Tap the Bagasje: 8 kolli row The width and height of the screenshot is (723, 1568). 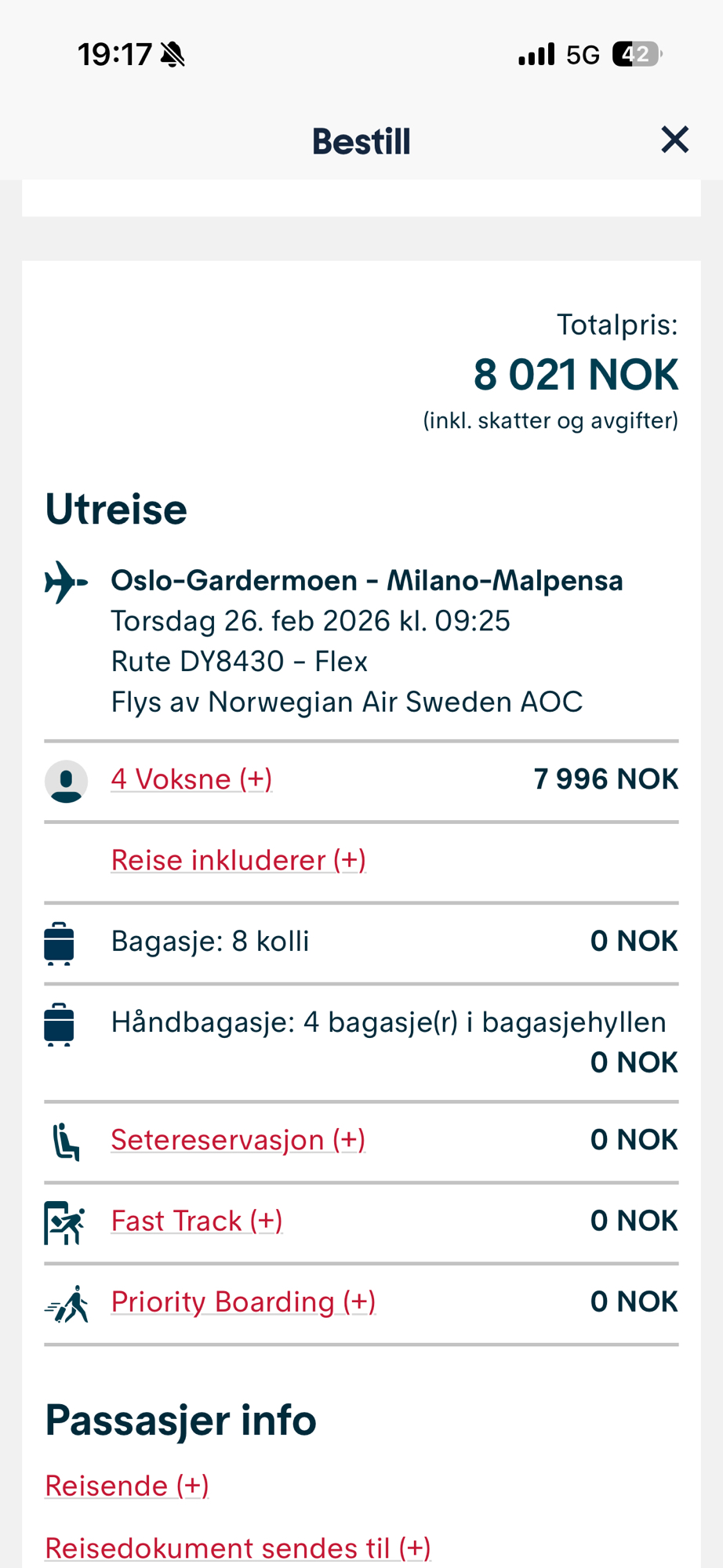pos(210,941)
